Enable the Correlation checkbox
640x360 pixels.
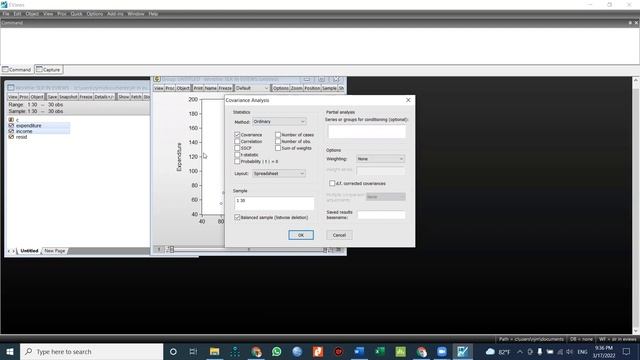click(x=237, y=141)
